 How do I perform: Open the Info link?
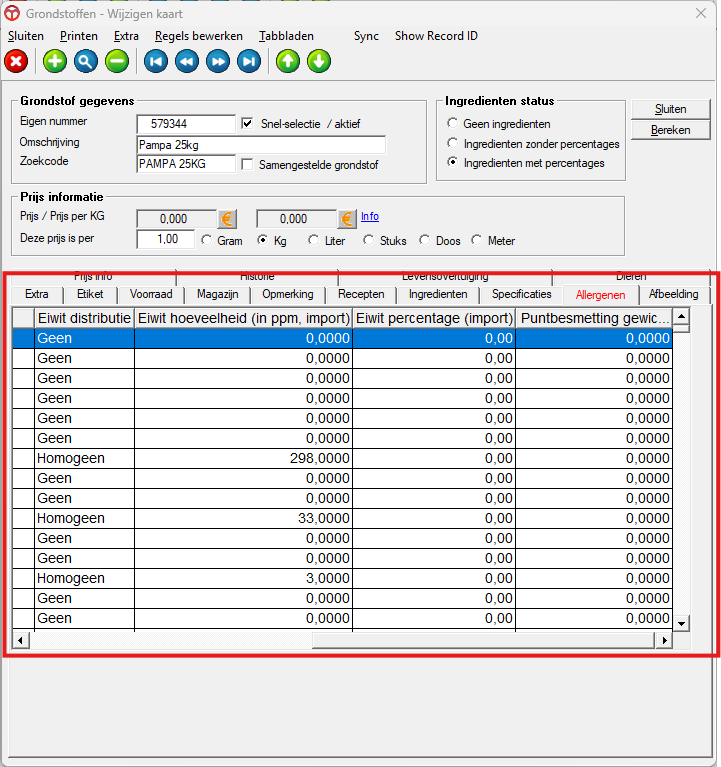point(370,216)
